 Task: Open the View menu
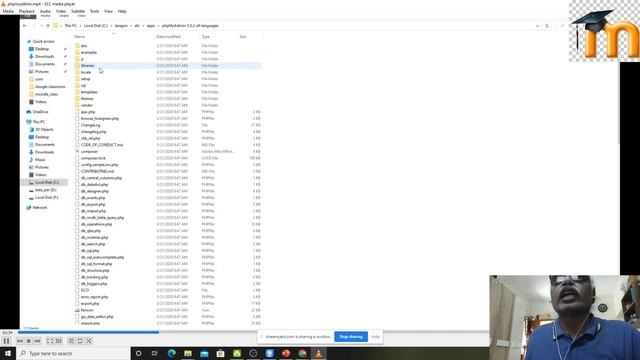(108, 11)
